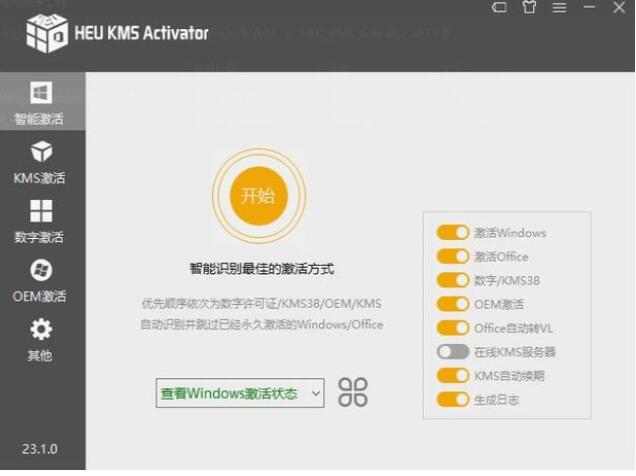Viewport: 636px width, 476px height.
Task: Expand the 查看Windows激活状态 dropdown
Action: point(240,393)
